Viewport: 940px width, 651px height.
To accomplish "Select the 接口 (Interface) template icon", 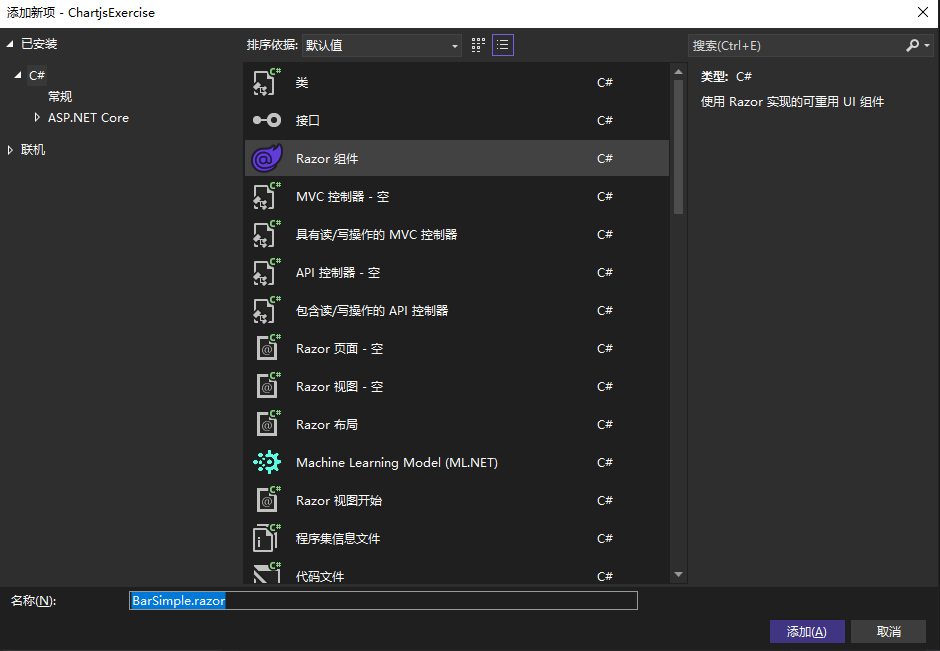I will pos(267,120).
